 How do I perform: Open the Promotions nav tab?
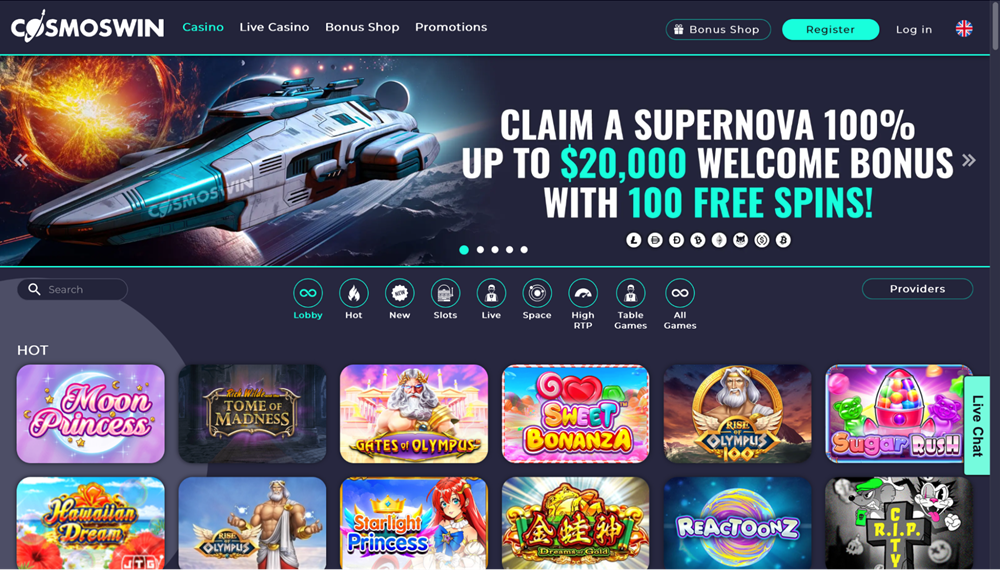pos(451,27)
